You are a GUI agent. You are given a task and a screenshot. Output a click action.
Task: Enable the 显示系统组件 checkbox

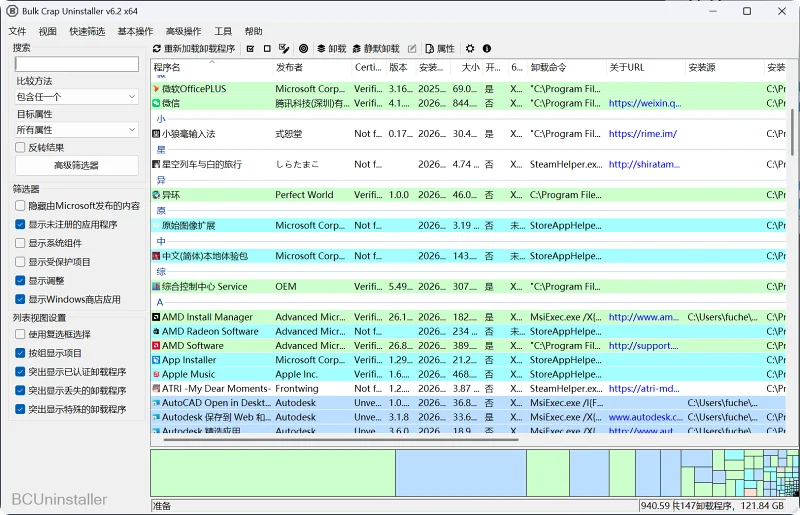click(x=20, y=243)
